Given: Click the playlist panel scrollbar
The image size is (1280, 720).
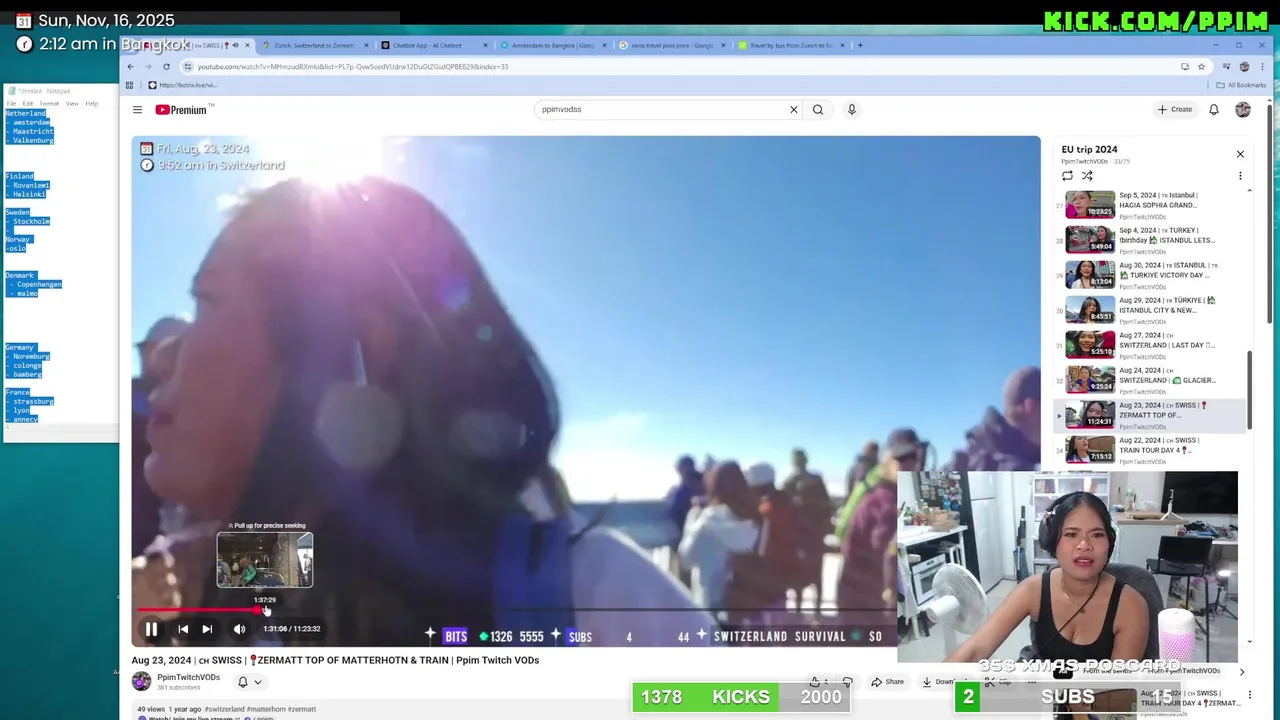Looking at the screenshot, I should tap(1249, 390).
